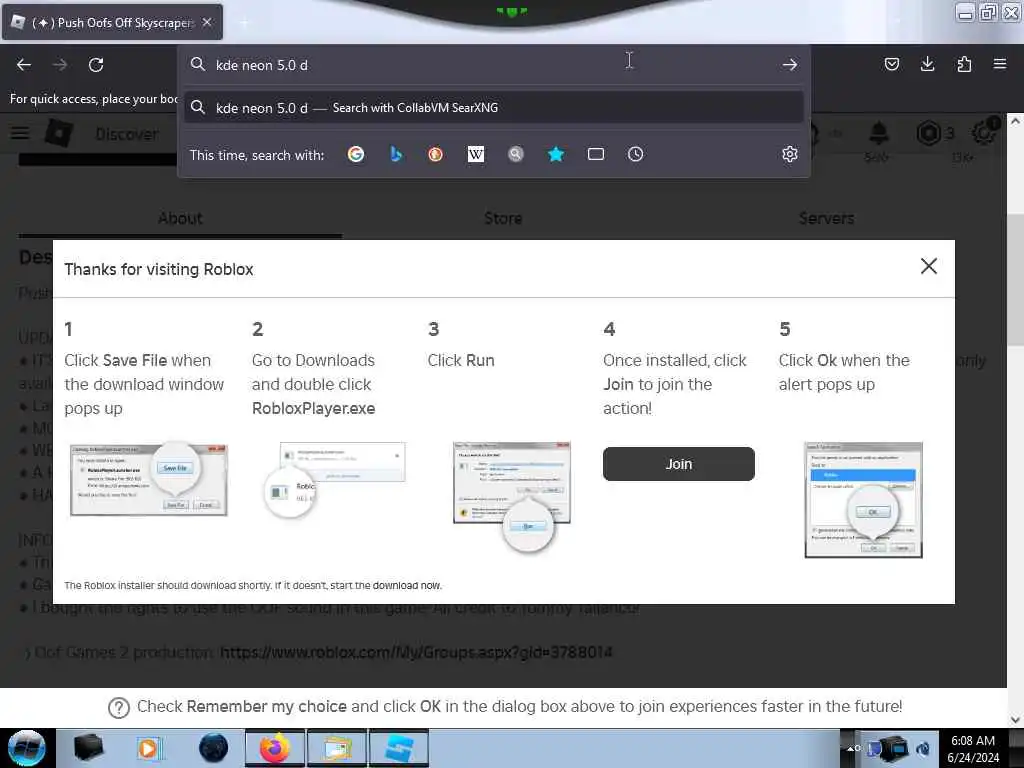
Task: Open the Discover link in Roblox header
Action: 127,134
